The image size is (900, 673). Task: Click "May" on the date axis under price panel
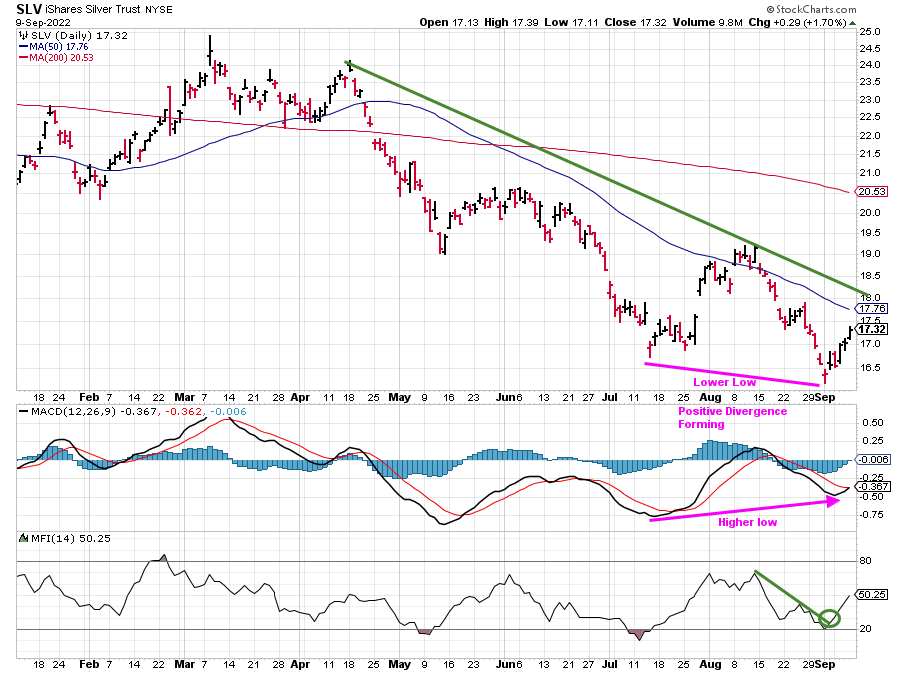point(399,397)
